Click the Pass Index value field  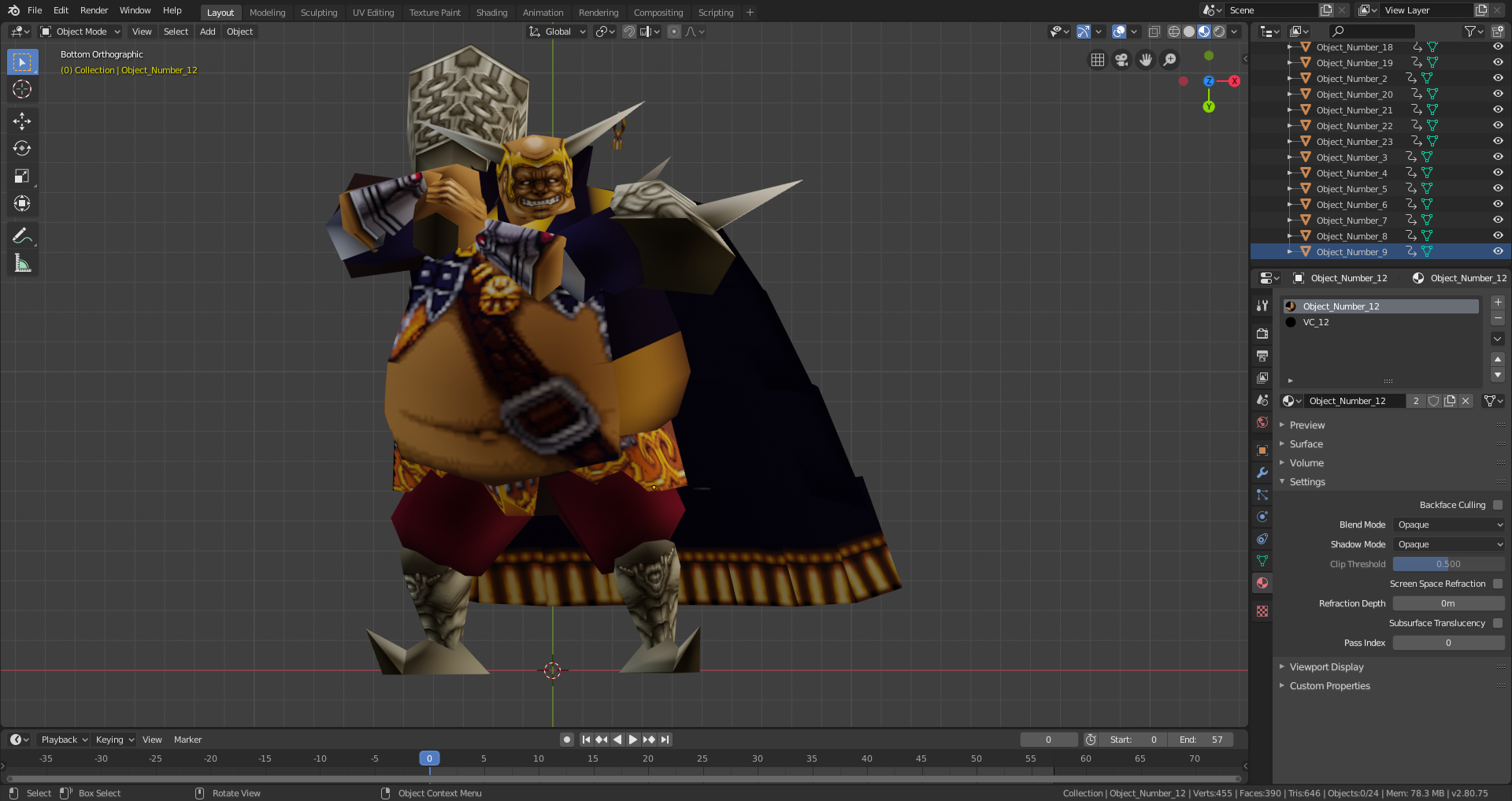pos(1449,643)
